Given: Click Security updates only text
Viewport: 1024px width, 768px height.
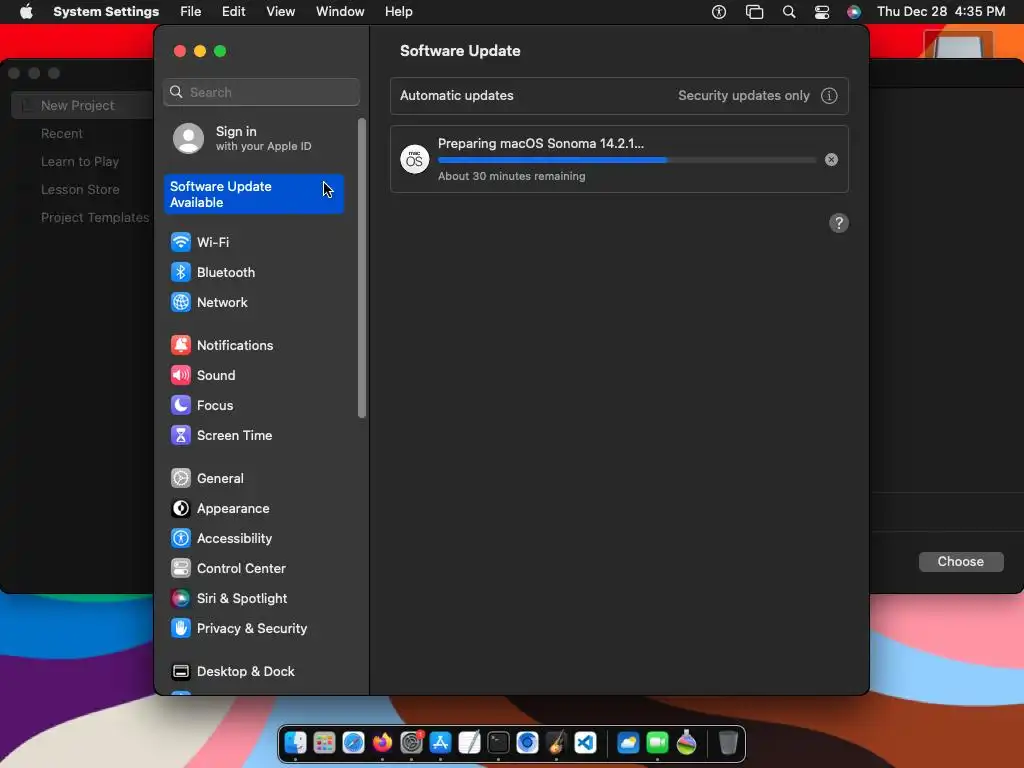Looking at the screenshot, I should click(x=743, y=96).
